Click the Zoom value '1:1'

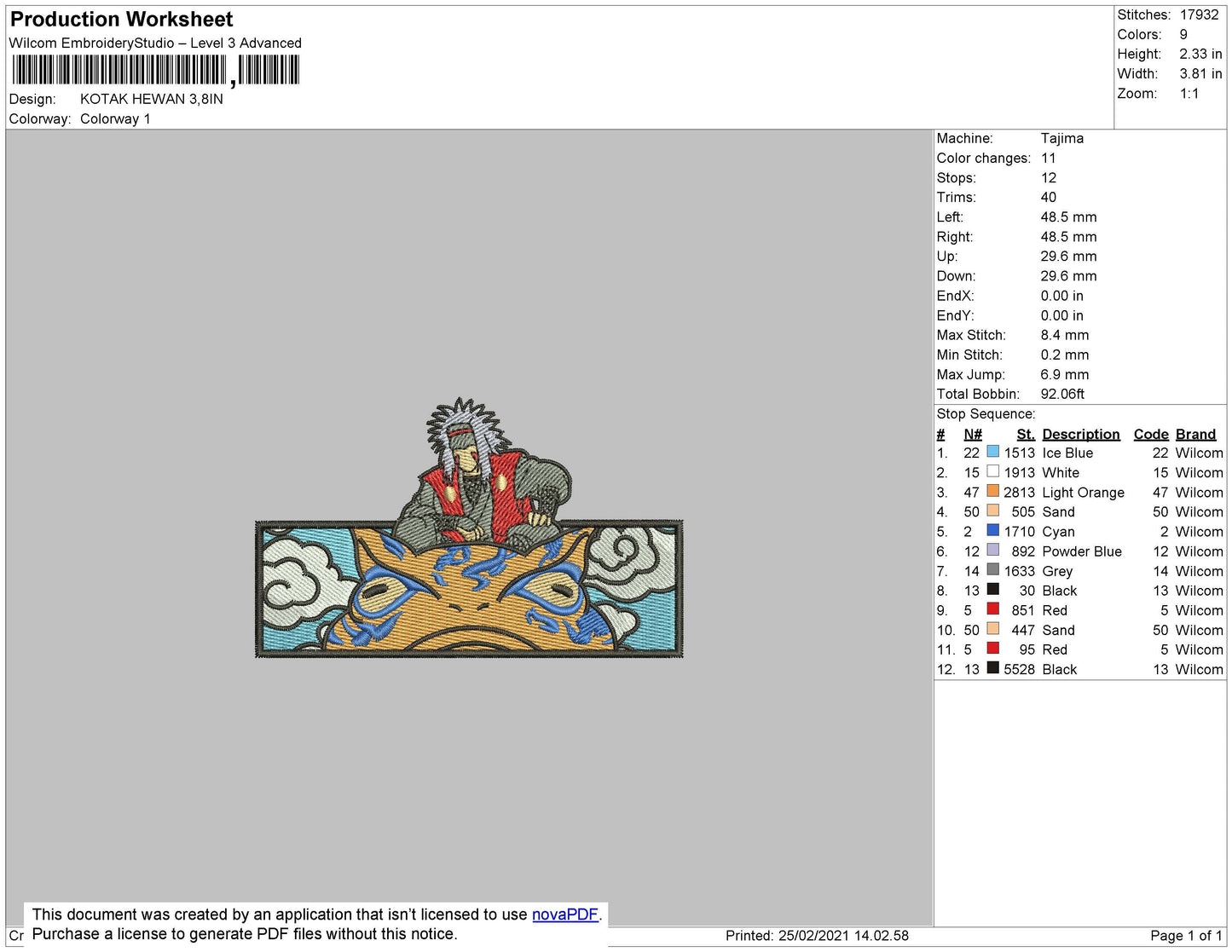point(1189,94)
